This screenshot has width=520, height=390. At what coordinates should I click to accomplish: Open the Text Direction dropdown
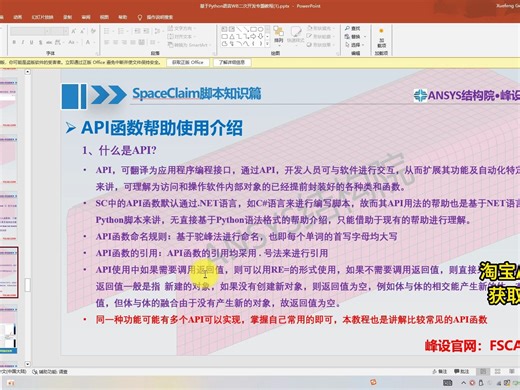click(x=182, y=28)
